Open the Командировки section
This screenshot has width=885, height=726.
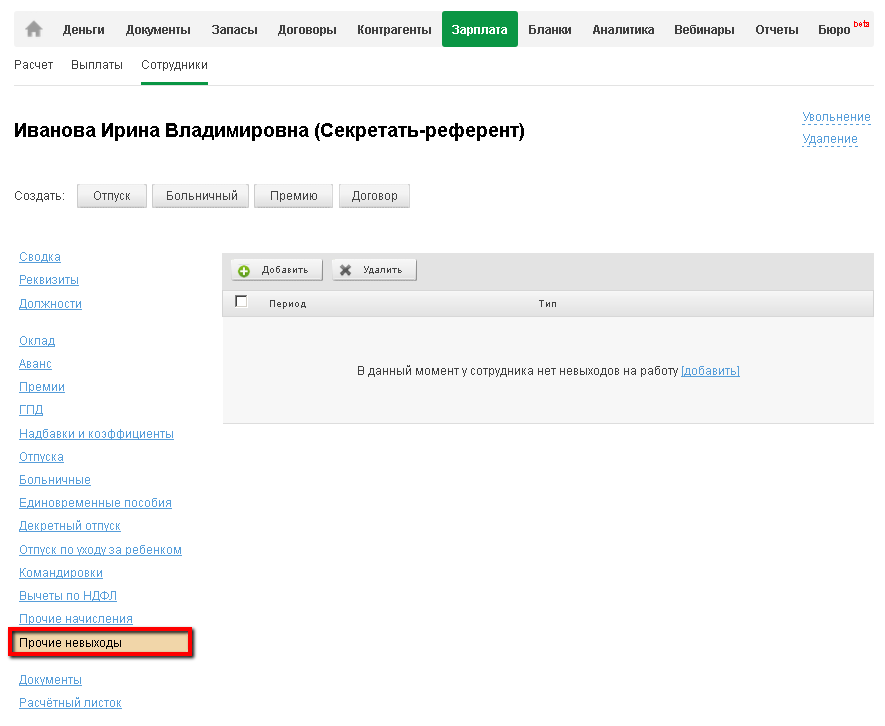61,573
